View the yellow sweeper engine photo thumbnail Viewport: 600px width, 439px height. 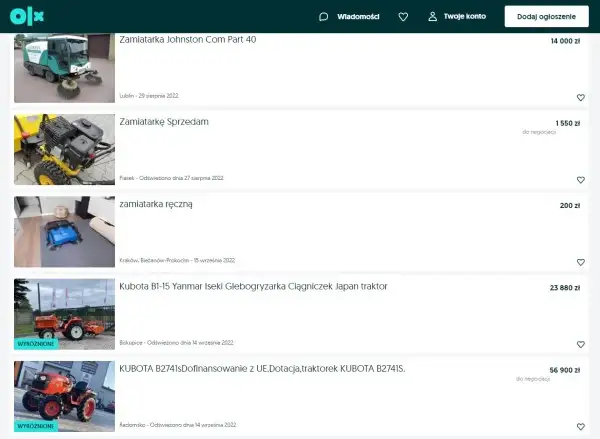(x=64, y=149)
